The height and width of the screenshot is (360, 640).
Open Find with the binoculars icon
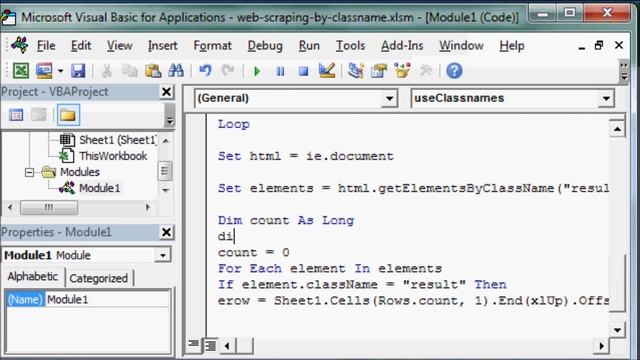176,71
